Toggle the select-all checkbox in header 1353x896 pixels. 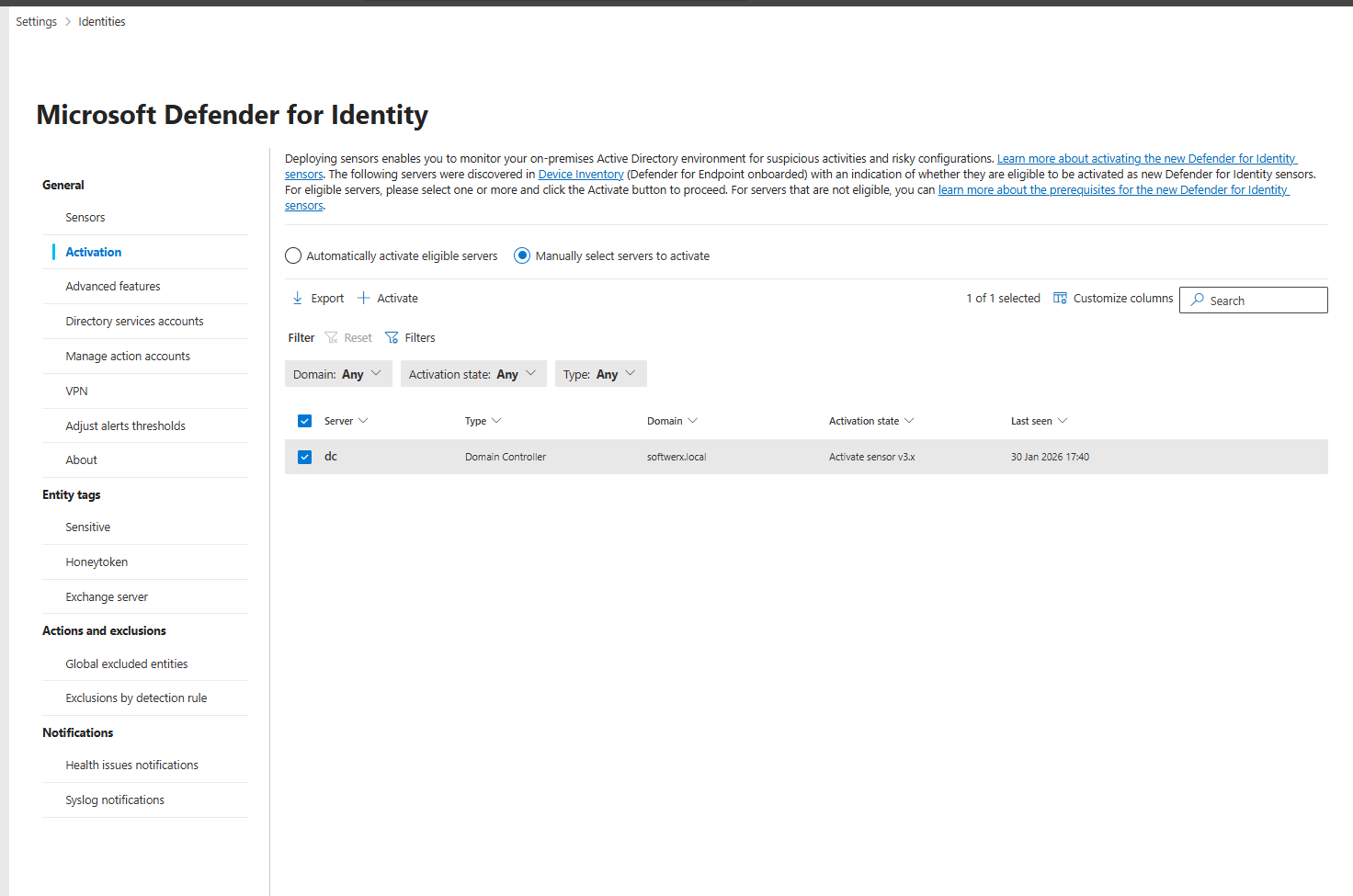tap(305, 421)
